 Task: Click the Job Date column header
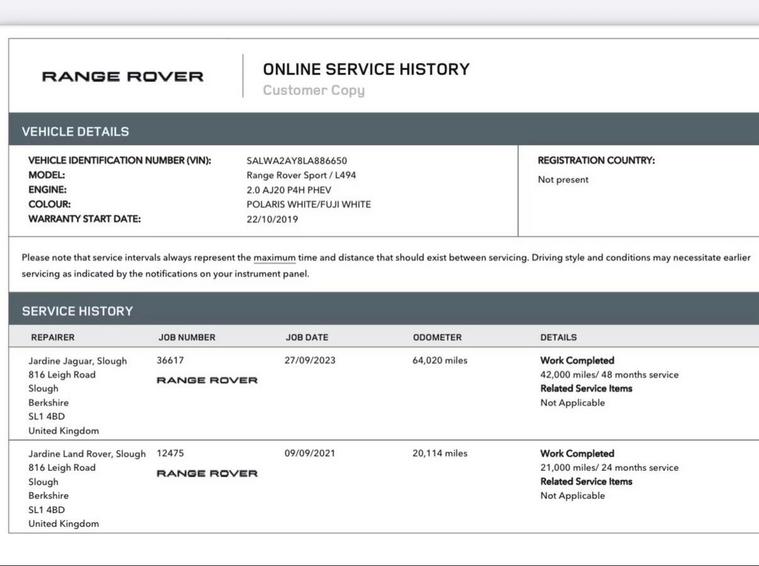click(x=306, y=338)
